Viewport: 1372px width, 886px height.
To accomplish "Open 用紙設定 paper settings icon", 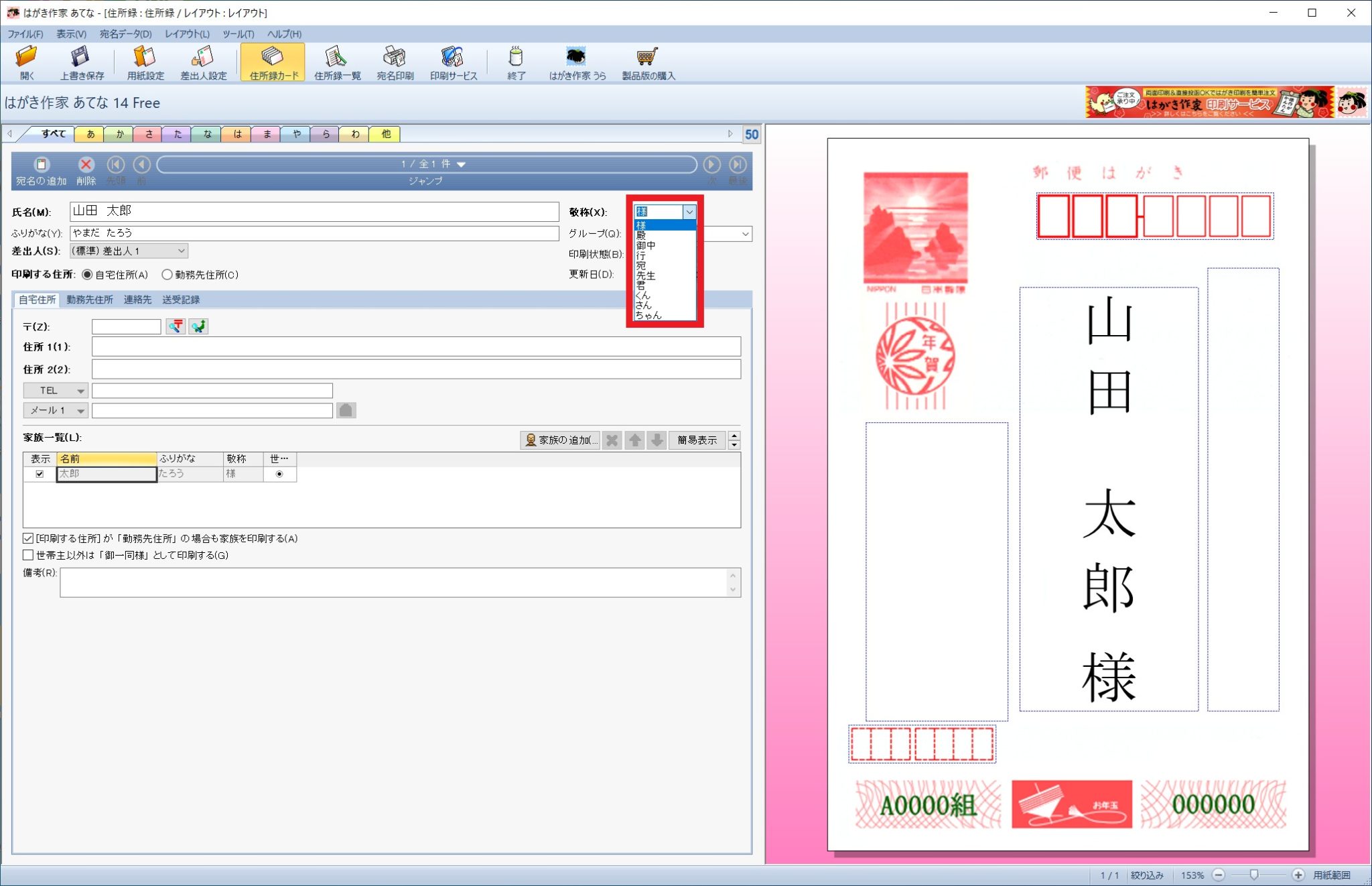I will 145,57.
